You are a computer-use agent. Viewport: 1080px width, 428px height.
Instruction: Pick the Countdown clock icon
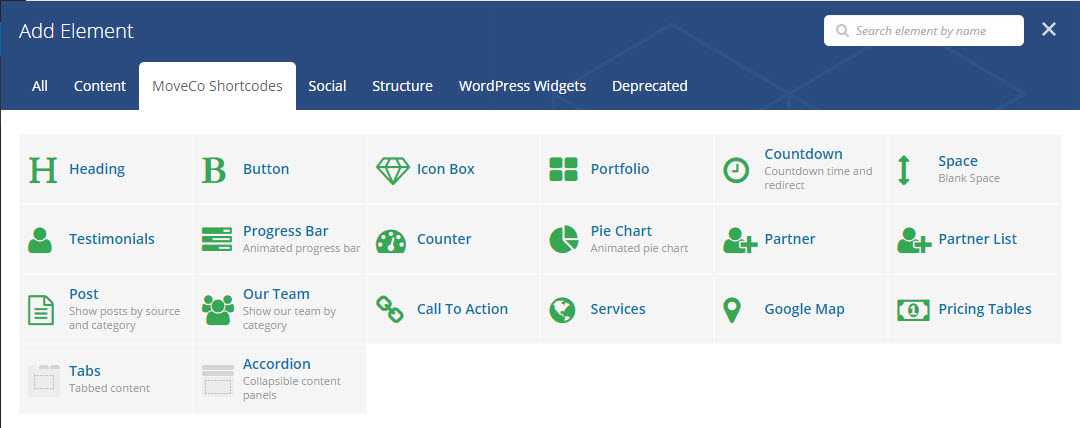pos(736,170)
